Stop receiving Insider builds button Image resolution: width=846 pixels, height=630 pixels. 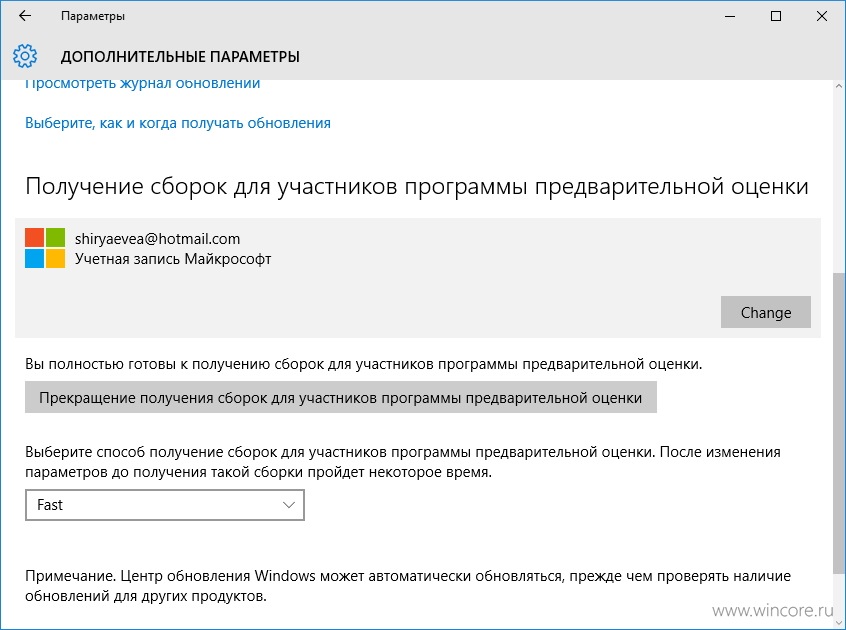tap(340, 398)
